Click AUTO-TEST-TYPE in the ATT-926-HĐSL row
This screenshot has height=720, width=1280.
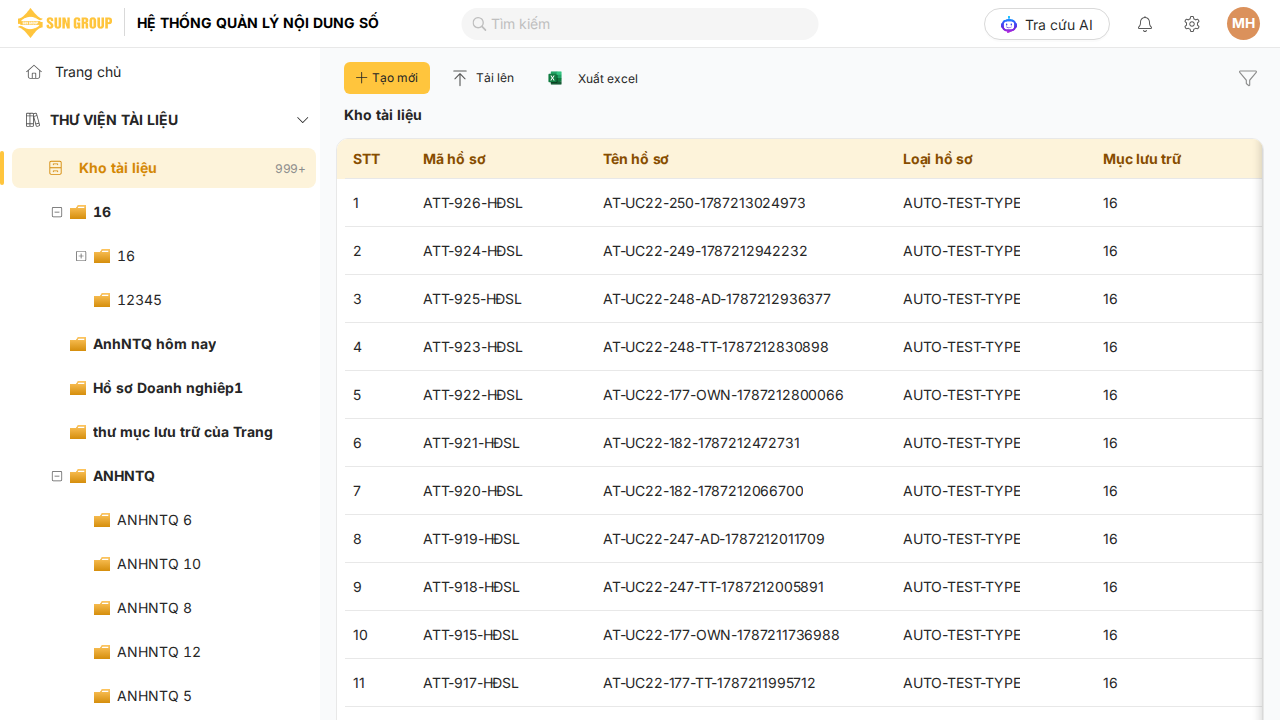(962, 203)
